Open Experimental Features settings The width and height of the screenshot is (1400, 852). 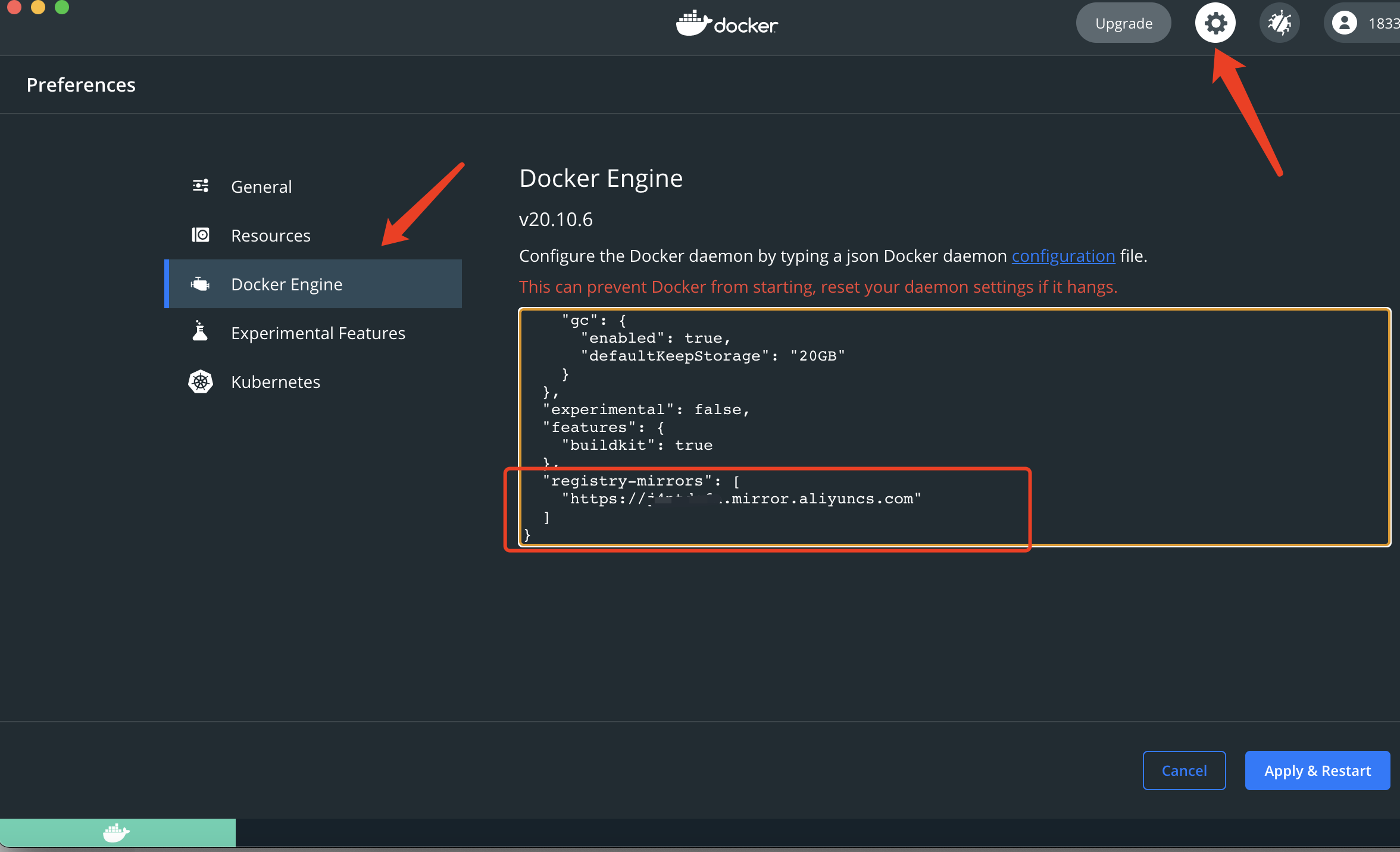313,333
